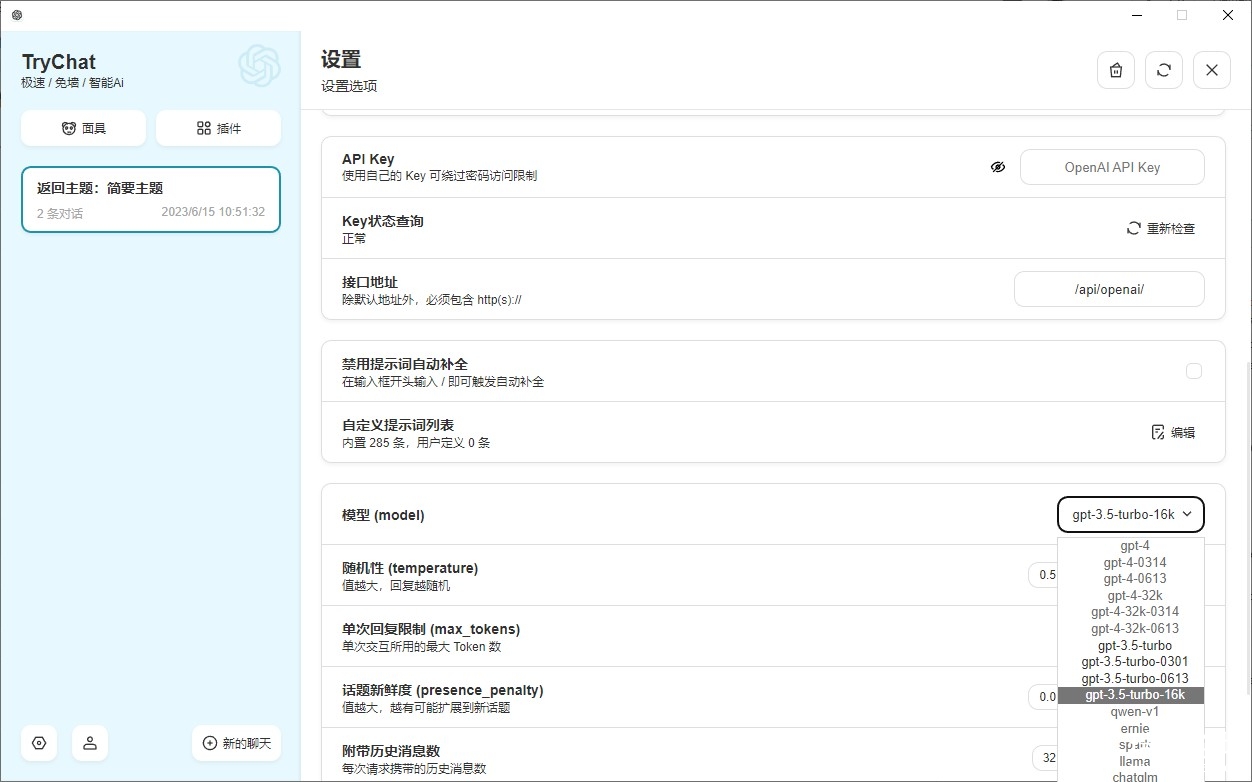Choose gpt-4-32k-0314 from the model list

[x=1131, y=611]
